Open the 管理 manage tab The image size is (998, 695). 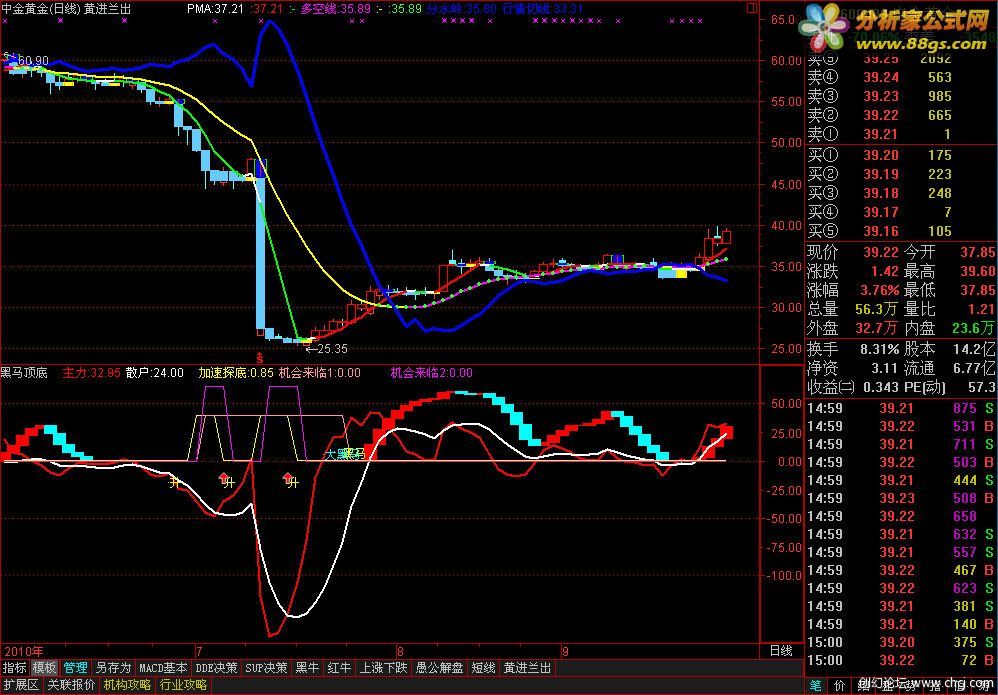(x=75, y=668)
